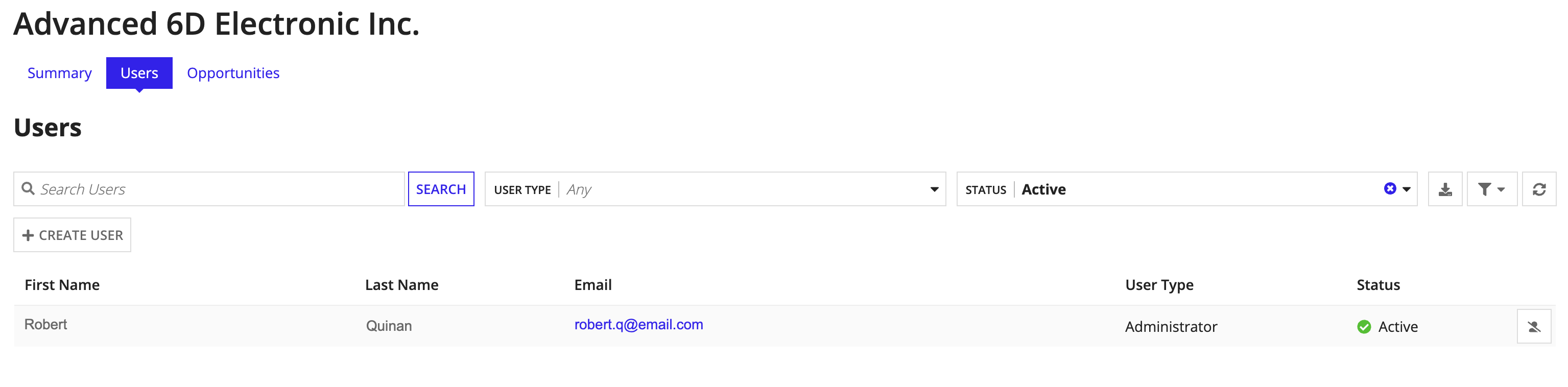
Task: Open the Status dropdown arrow
Action: pos(1407,189)
